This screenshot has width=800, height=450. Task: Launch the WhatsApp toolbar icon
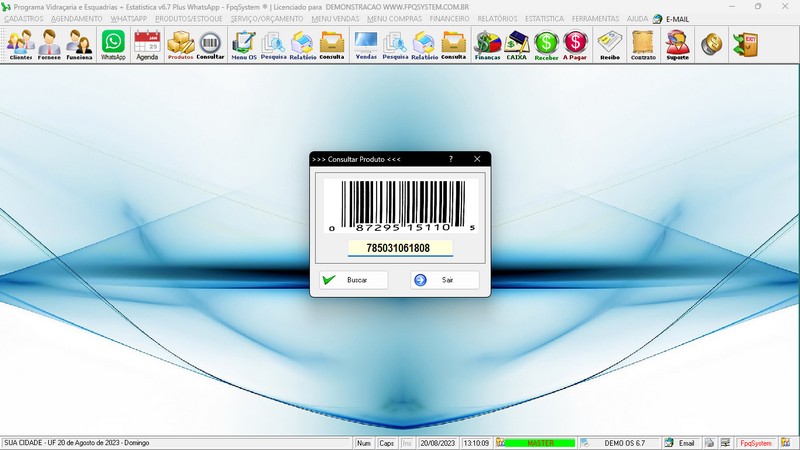[x=113, y=45]
